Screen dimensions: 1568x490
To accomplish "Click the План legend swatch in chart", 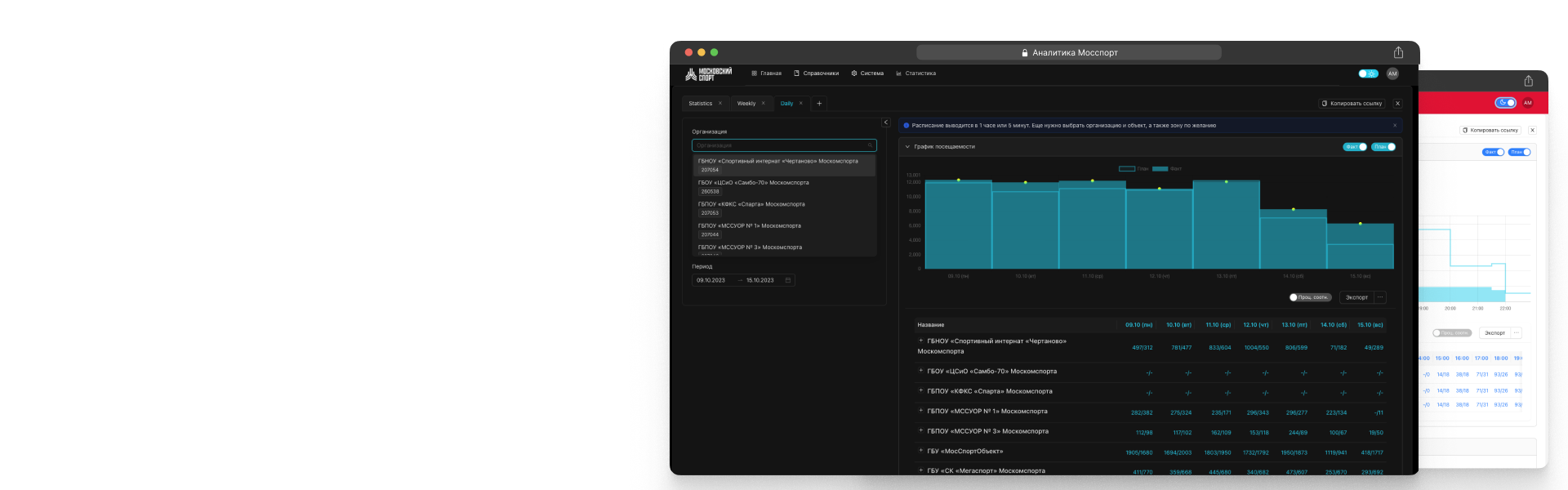I will (x=1127, y=169).
